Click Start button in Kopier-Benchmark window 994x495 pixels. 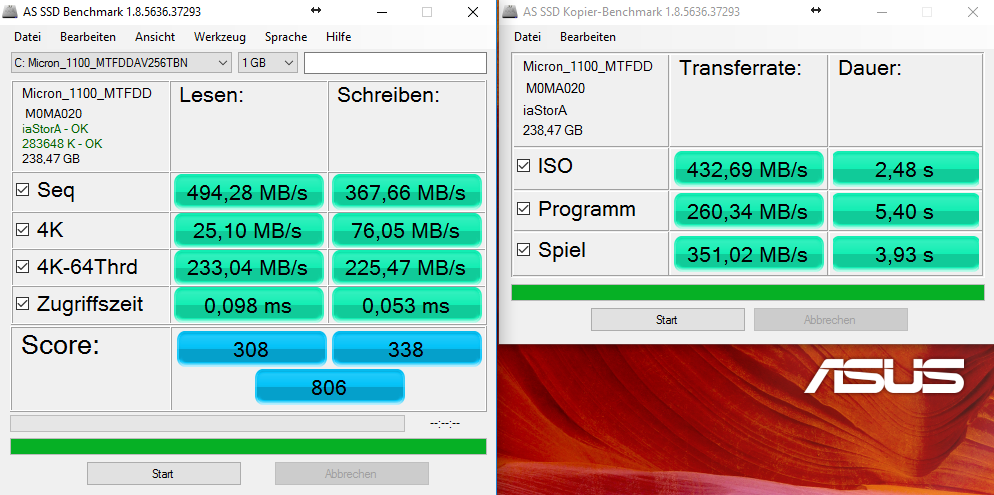[668, 319]
